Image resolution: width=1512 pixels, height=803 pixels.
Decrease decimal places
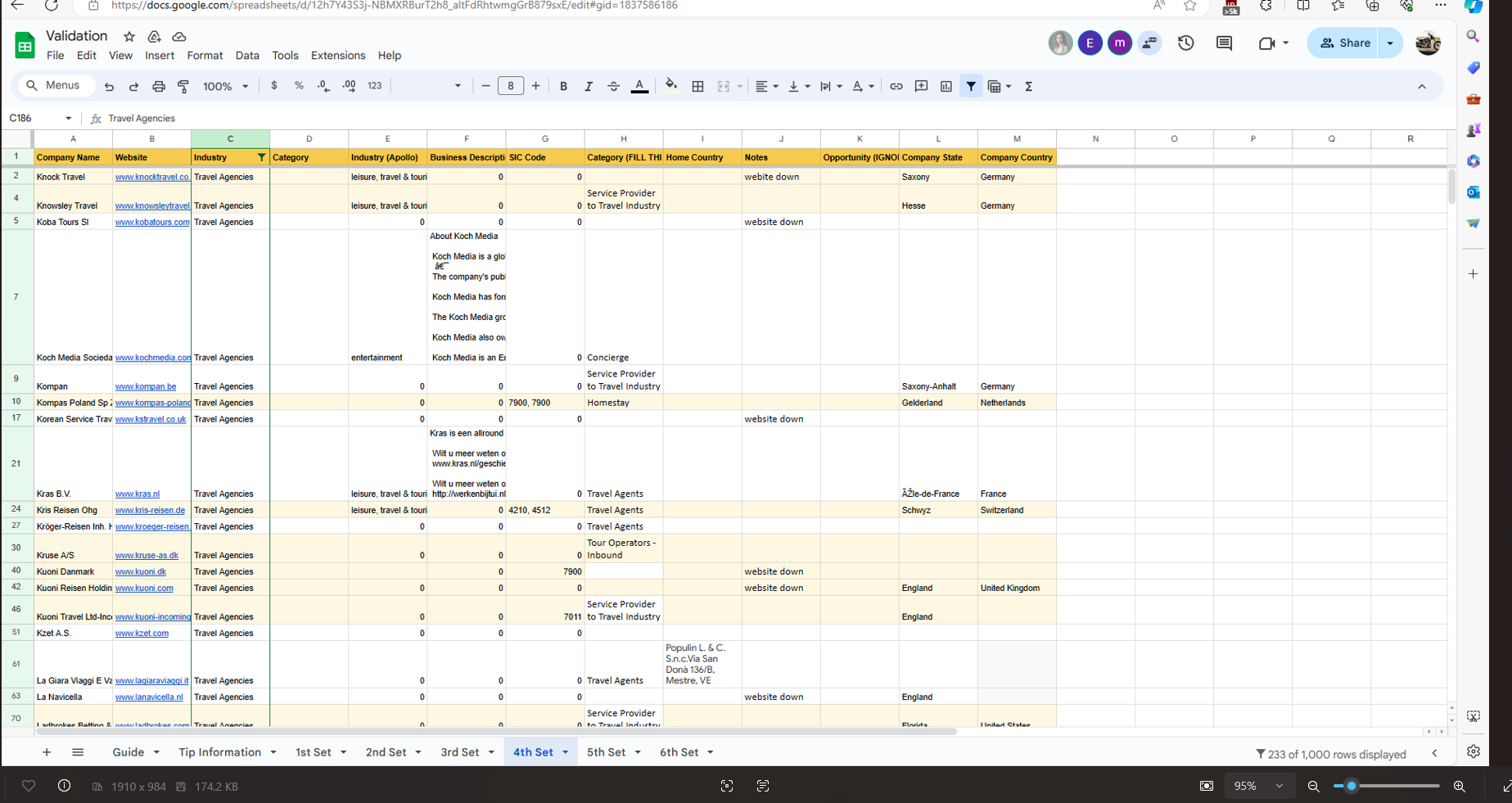(x=324, y=86)
